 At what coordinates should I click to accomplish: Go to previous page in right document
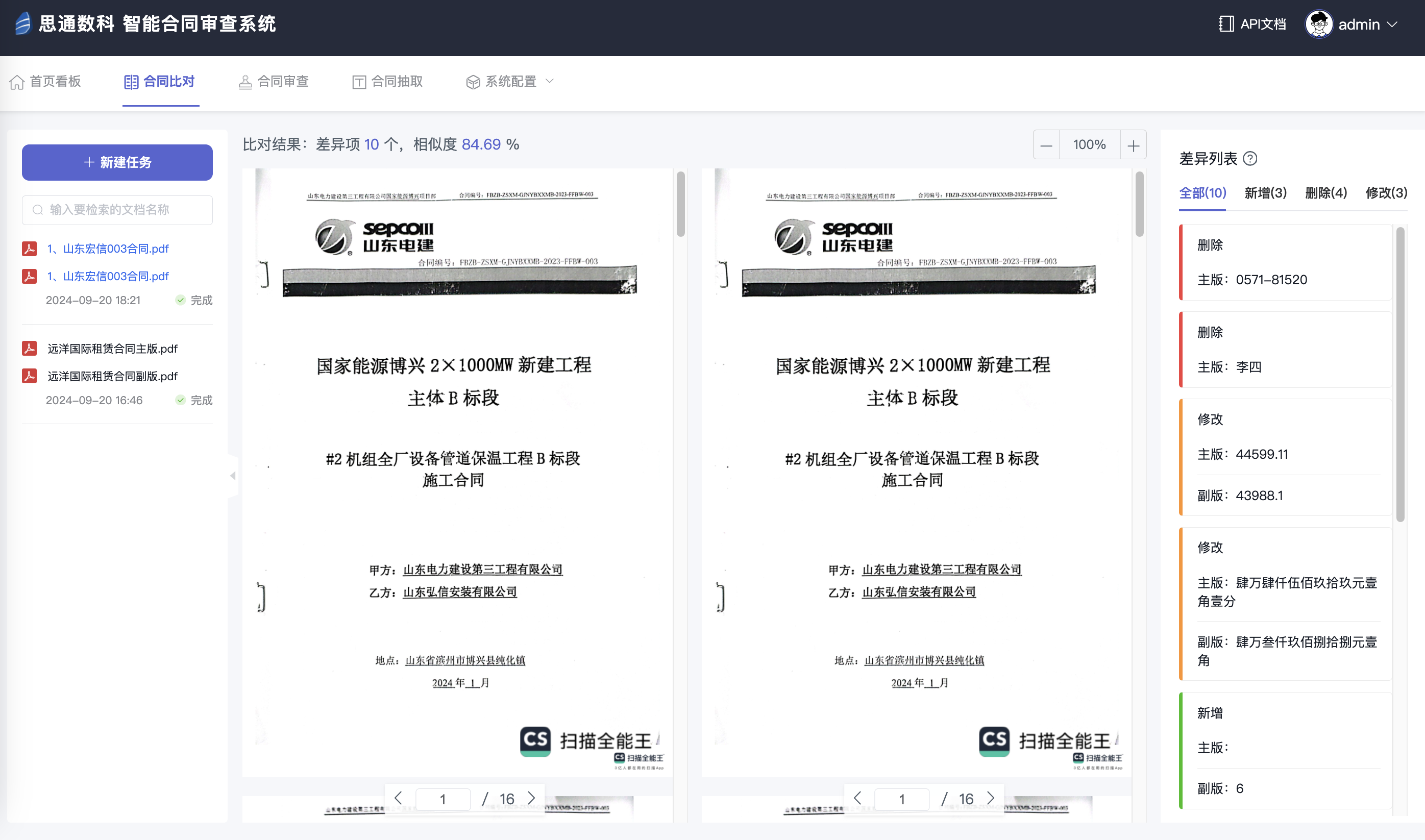[857, 798]
